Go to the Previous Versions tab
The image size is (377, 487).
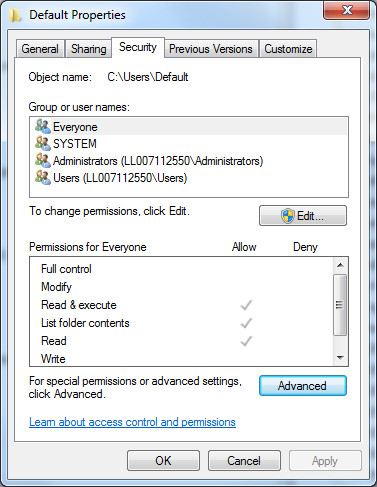point(211,49)
